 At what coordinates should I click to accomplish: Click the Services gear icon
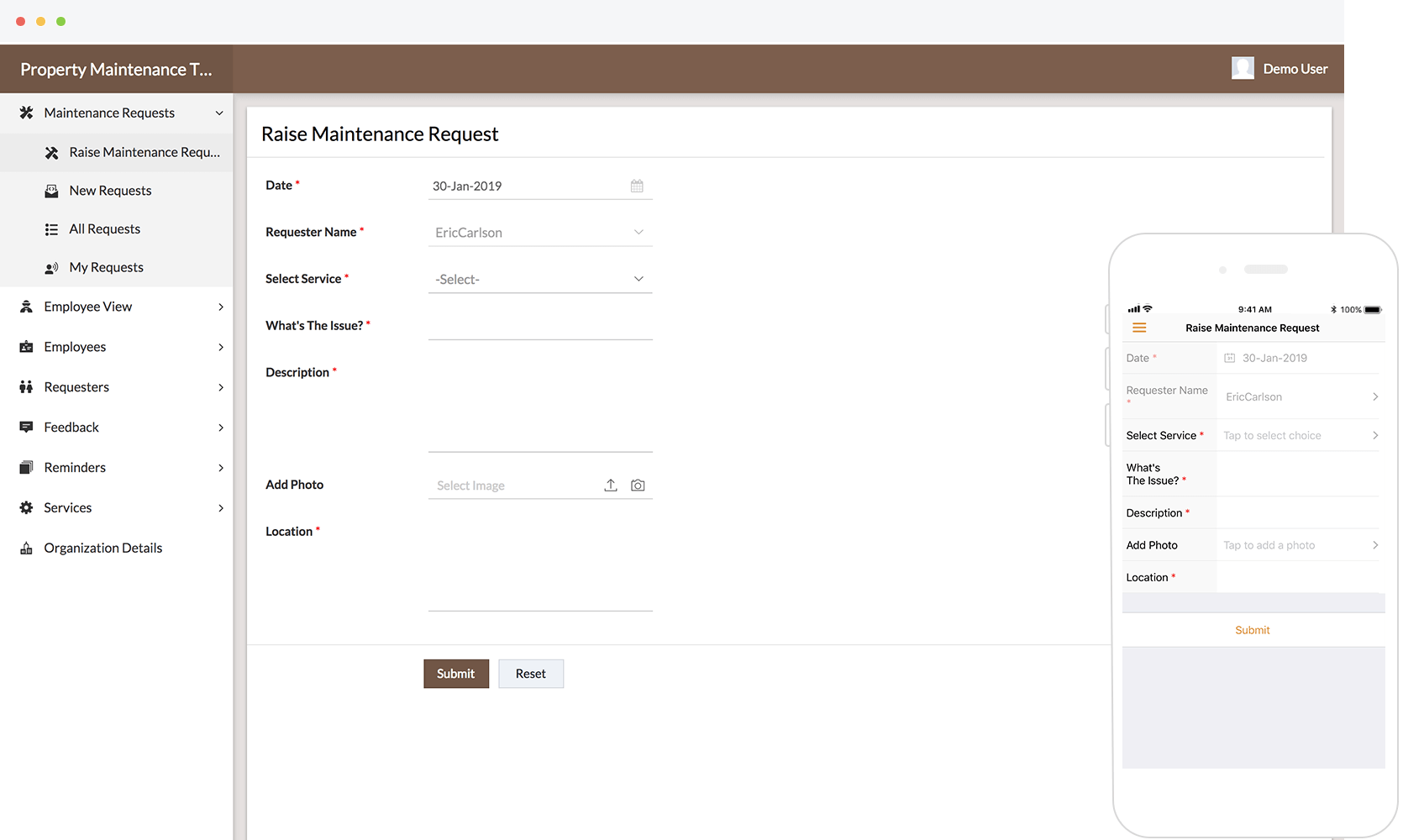(x=26, y=507)
